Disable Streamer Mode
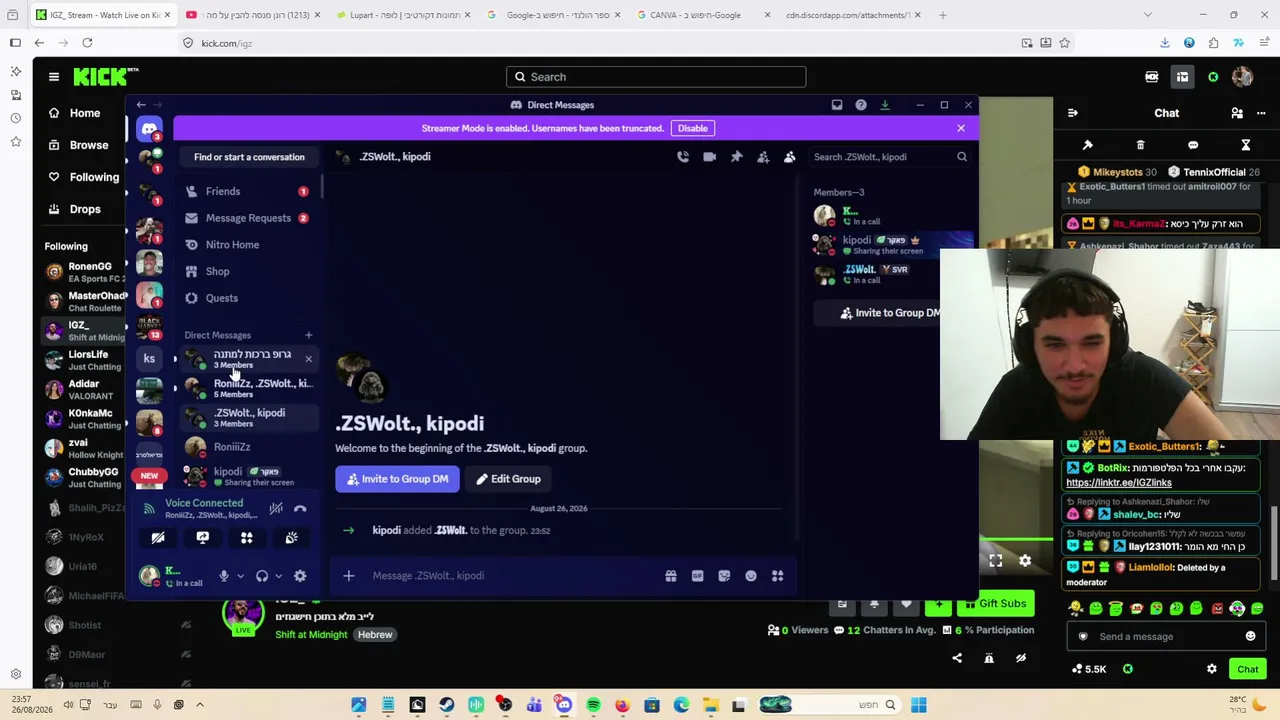 click(x=692, y=128)
